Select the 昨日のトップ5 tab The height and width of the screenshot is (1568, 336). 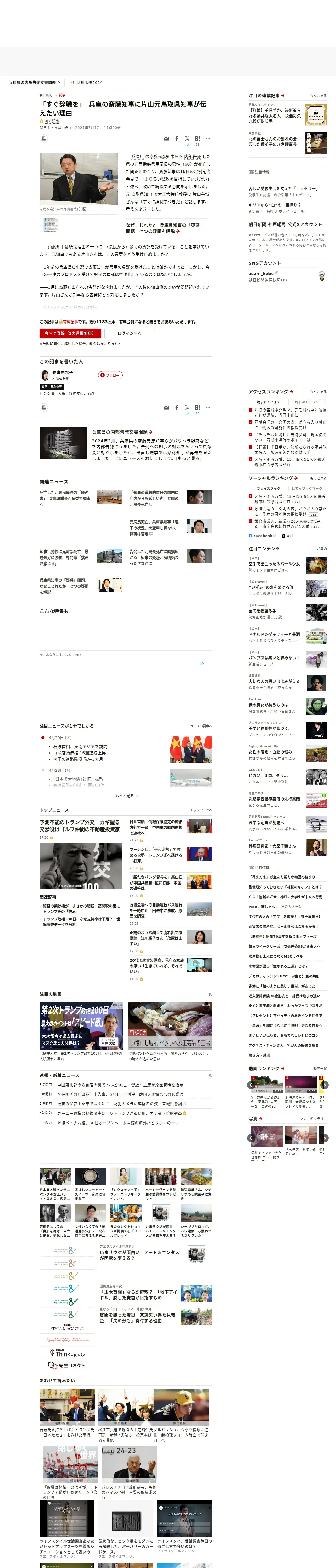point(307,402)
